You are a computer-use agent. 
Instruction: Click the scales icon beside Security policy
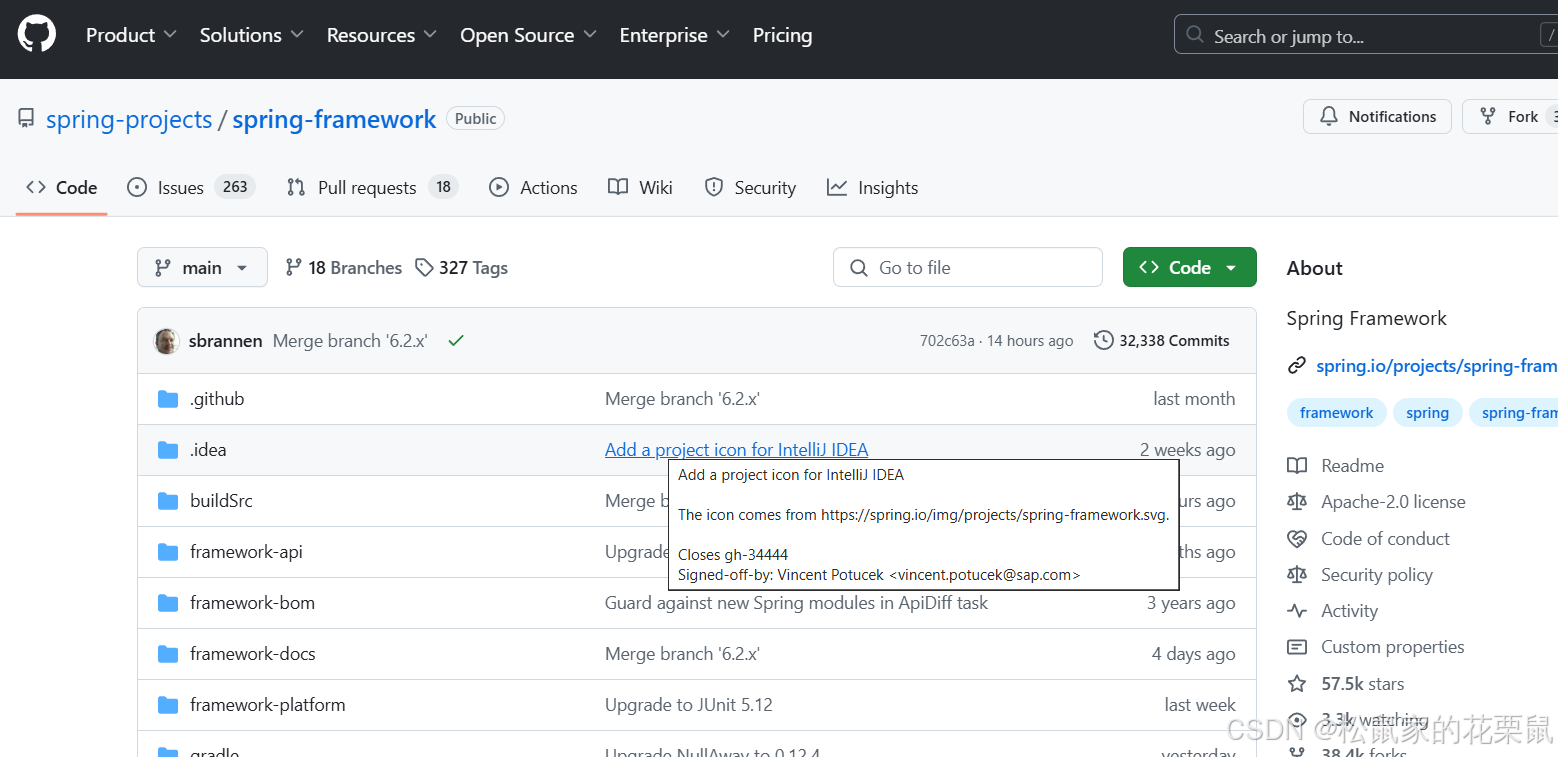[1297, 575]
